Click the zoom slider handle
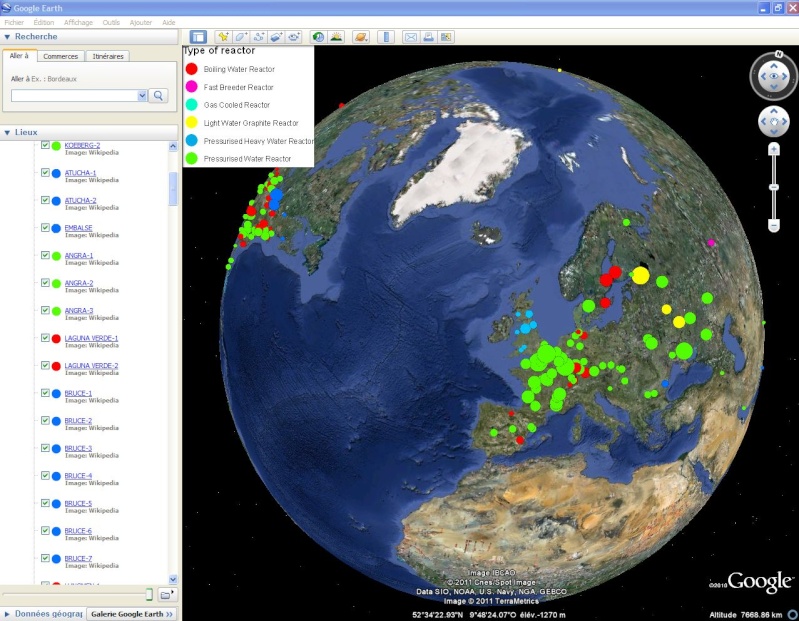 774,187
